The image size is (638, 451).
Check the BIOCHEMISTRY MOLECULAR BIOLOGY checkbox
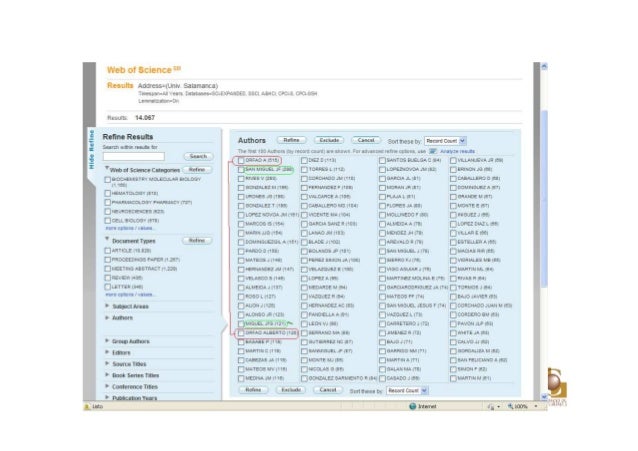pyautogui.click(x=108, y=180)
